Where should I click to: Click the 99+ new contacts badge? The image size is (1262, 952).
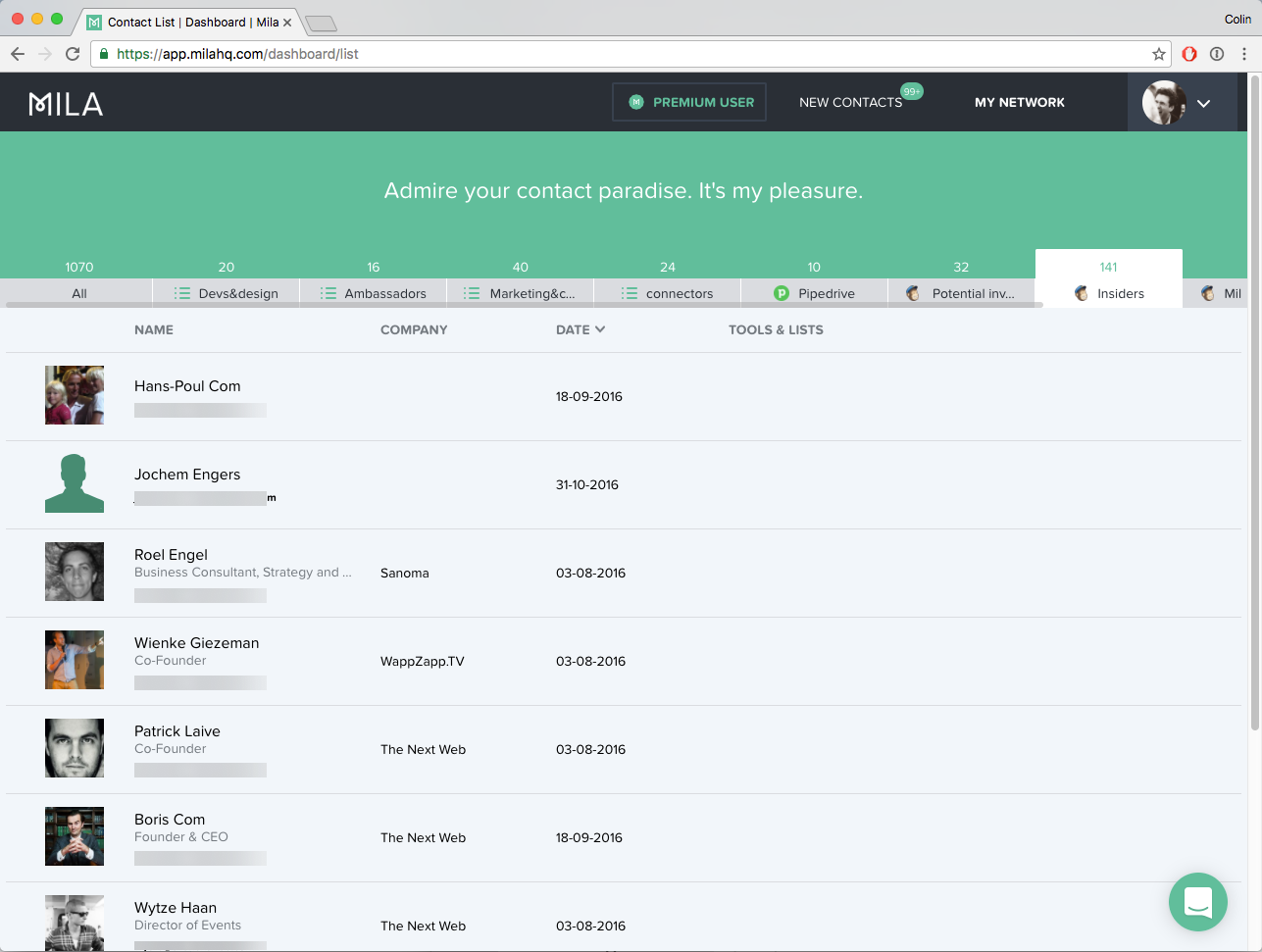(x=912, y=91)
